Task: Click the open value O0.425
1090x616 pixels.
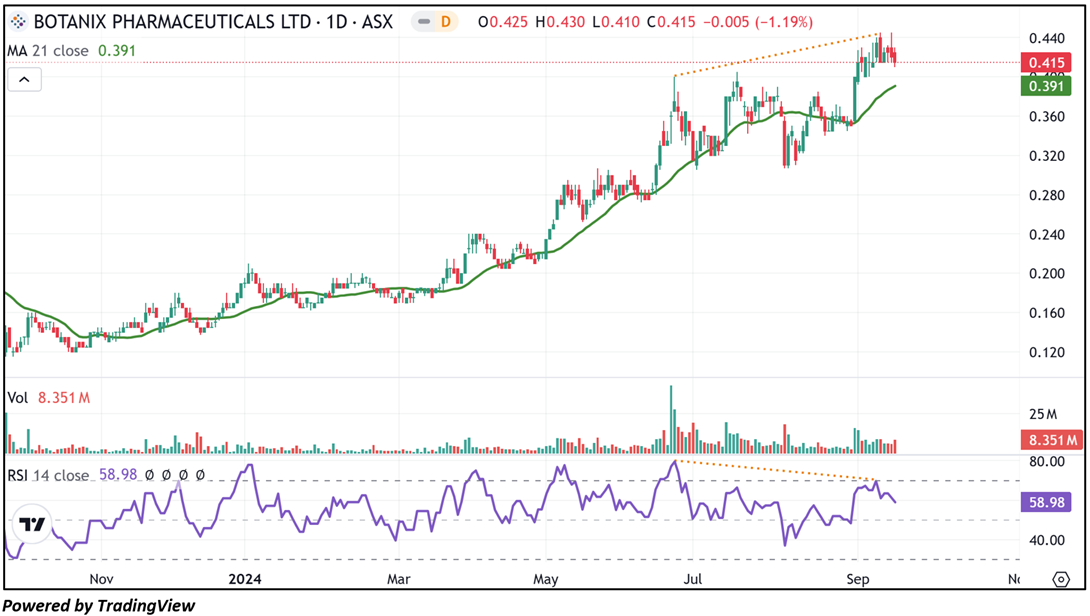Action: [503, 22]
